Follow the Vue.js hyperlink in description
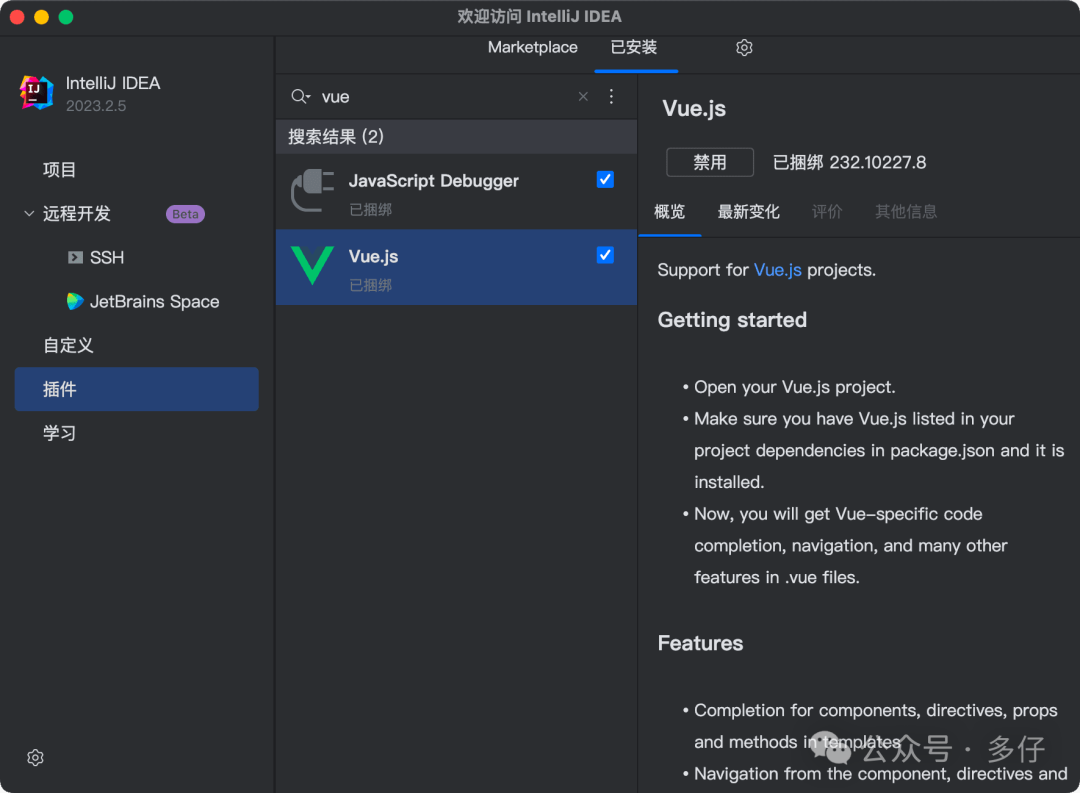 click(777, 270)
